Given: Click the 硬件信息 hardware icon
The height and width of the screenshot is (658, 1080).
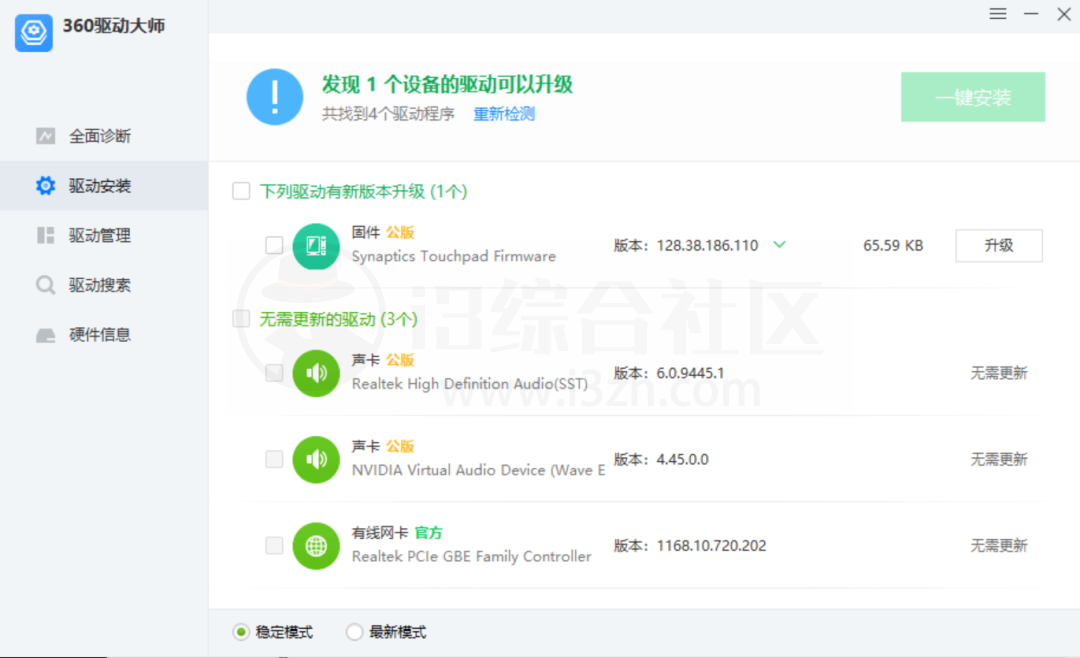Looking at the screenshot, I should click(45, 335).
